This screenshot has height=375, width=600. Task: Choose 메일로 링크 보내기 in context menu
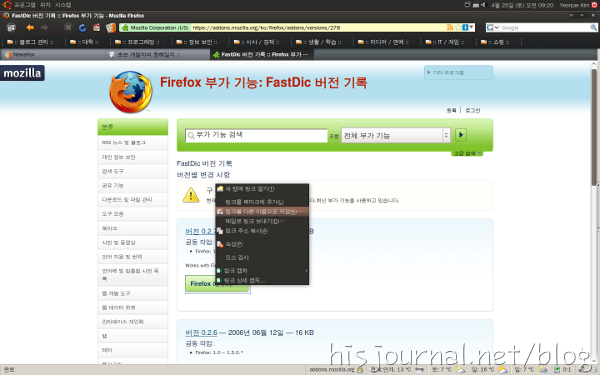(x=262, y=221)
